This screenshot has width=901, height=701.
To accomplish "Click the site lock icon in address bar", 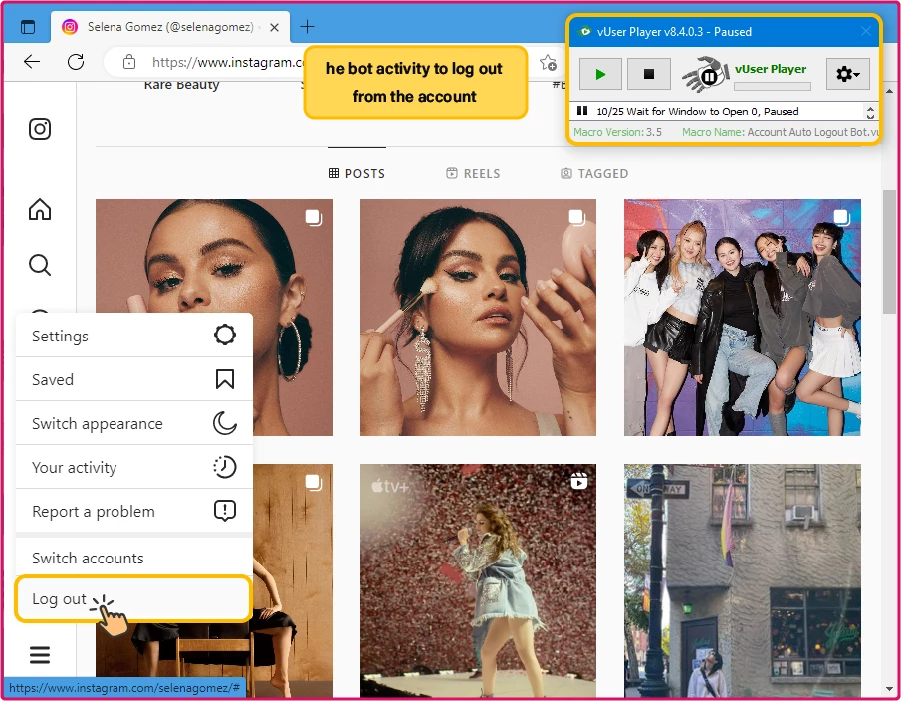I will tap(129, 62).
